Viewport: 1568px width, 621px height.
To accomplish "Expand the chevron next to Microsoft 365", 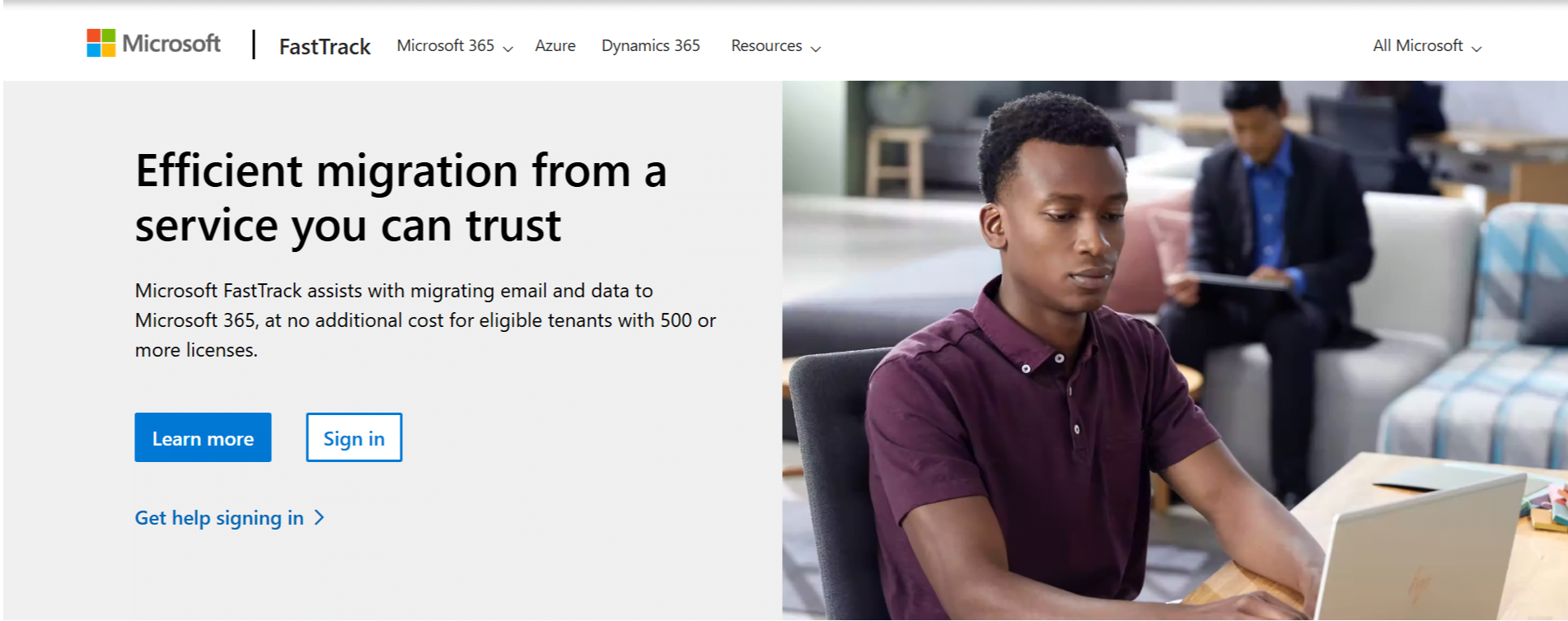I will [x=508, y=49].
